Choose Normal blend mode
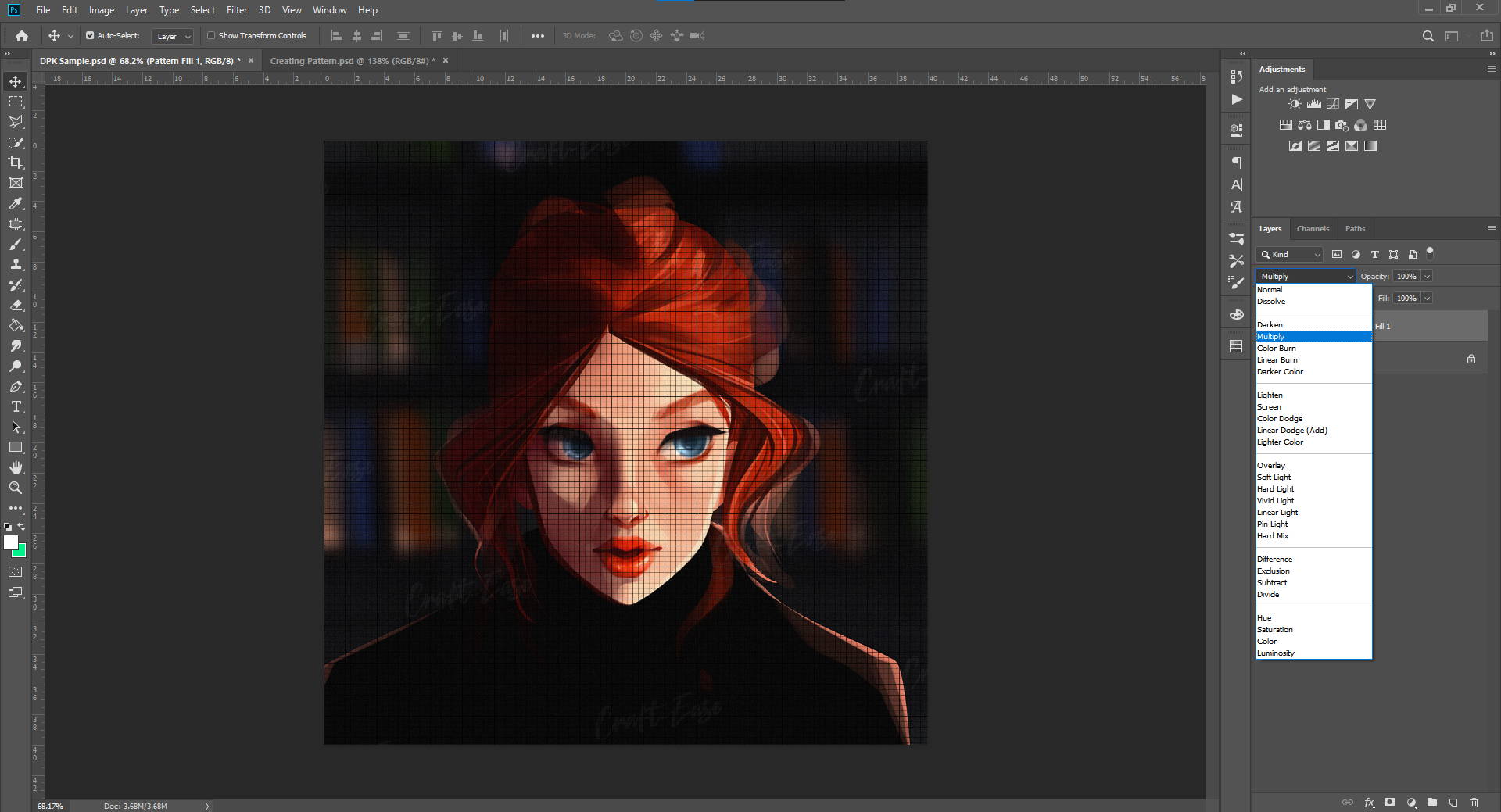1501x812 pixels. (x=1314, y=290)
